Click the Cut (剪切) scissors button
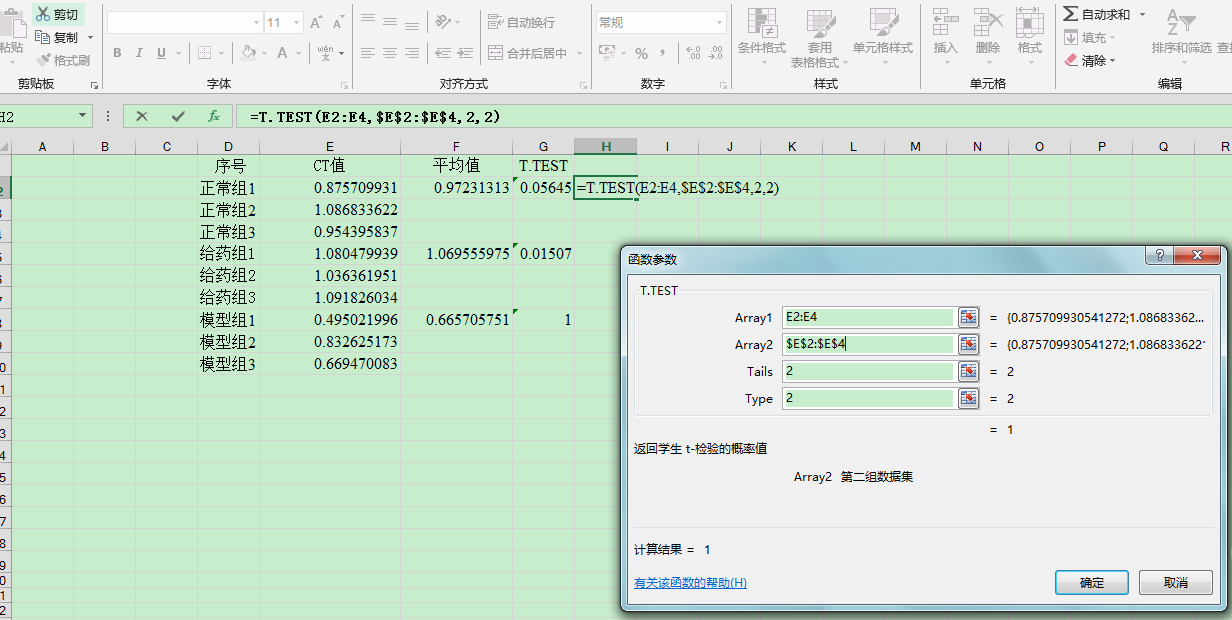Viewport: 1232px width, 620px height. tap(56, 15)
